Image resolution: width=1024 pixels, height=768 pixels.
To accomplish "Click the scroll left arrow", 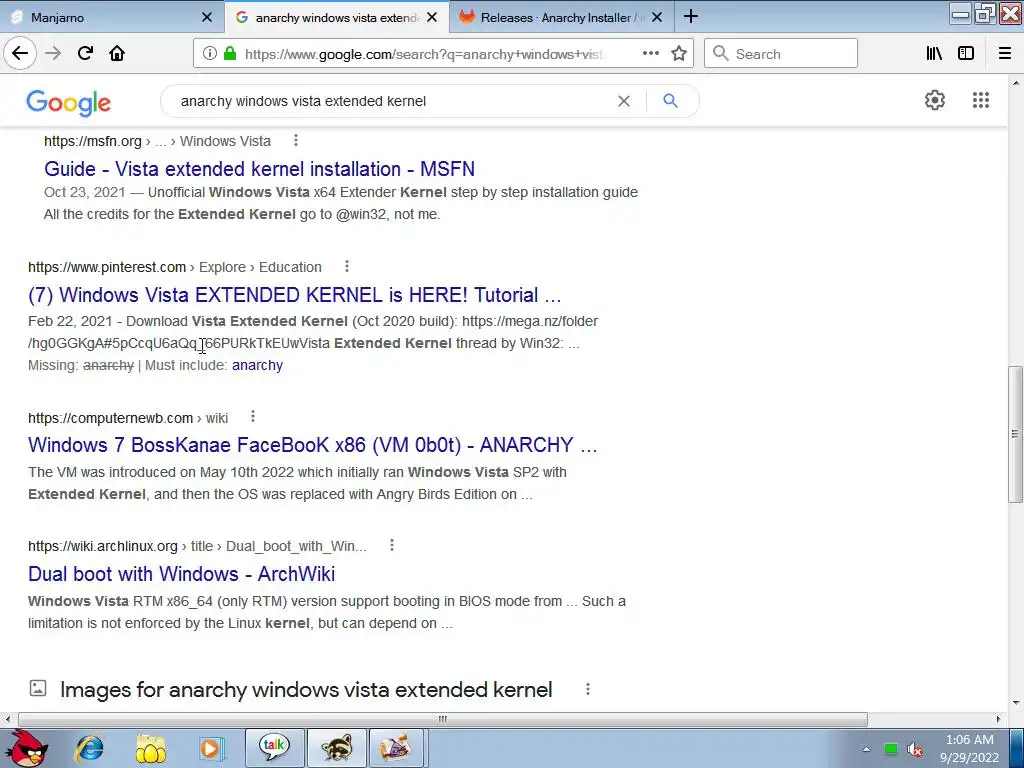I will coord(8,719).
